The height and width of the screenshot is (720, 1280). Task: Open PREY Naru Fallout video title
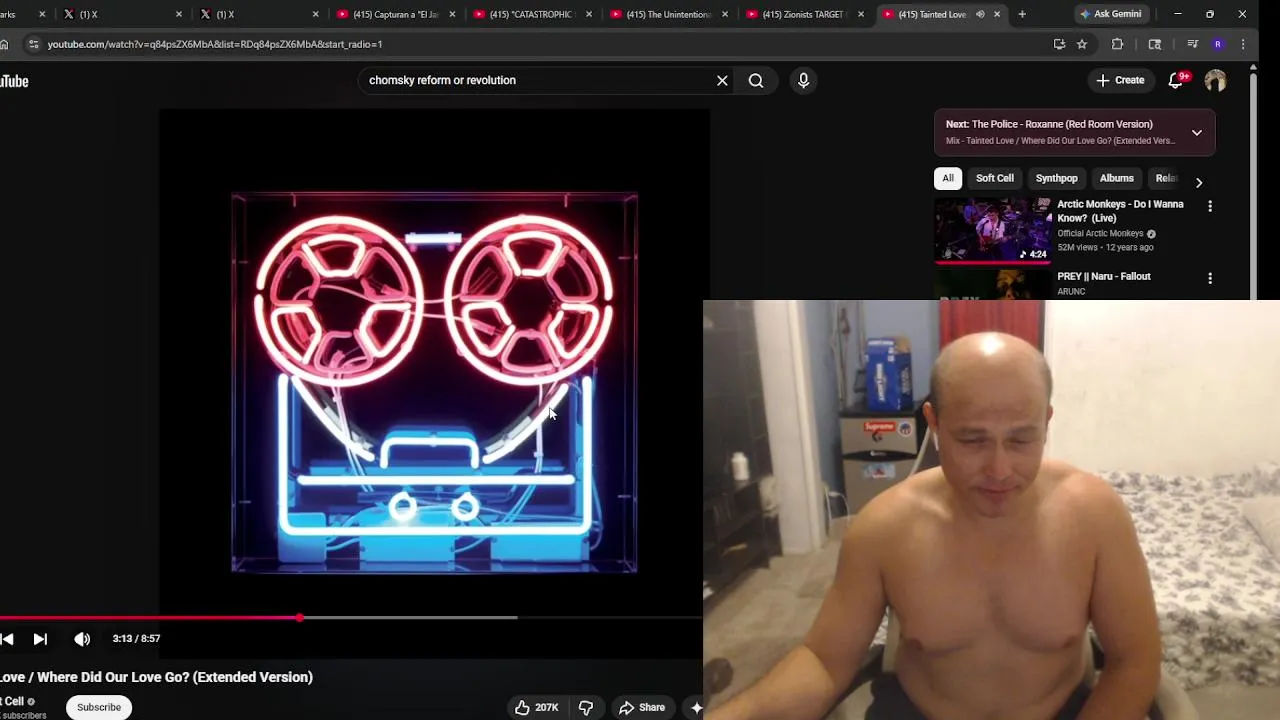click(x=1104, y=276)
